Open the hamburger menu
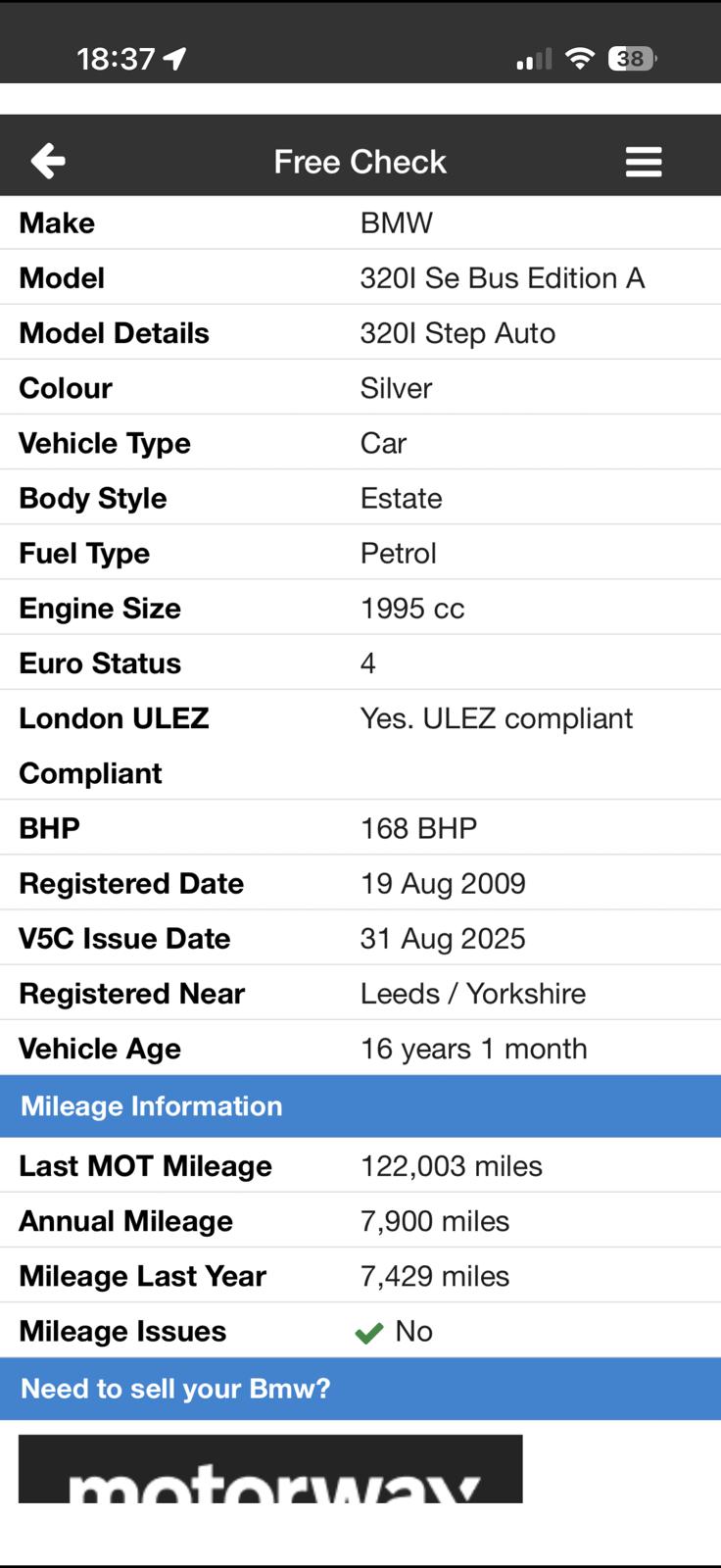The width and height of the screenshot is (721, 1568). click(644, 162)
